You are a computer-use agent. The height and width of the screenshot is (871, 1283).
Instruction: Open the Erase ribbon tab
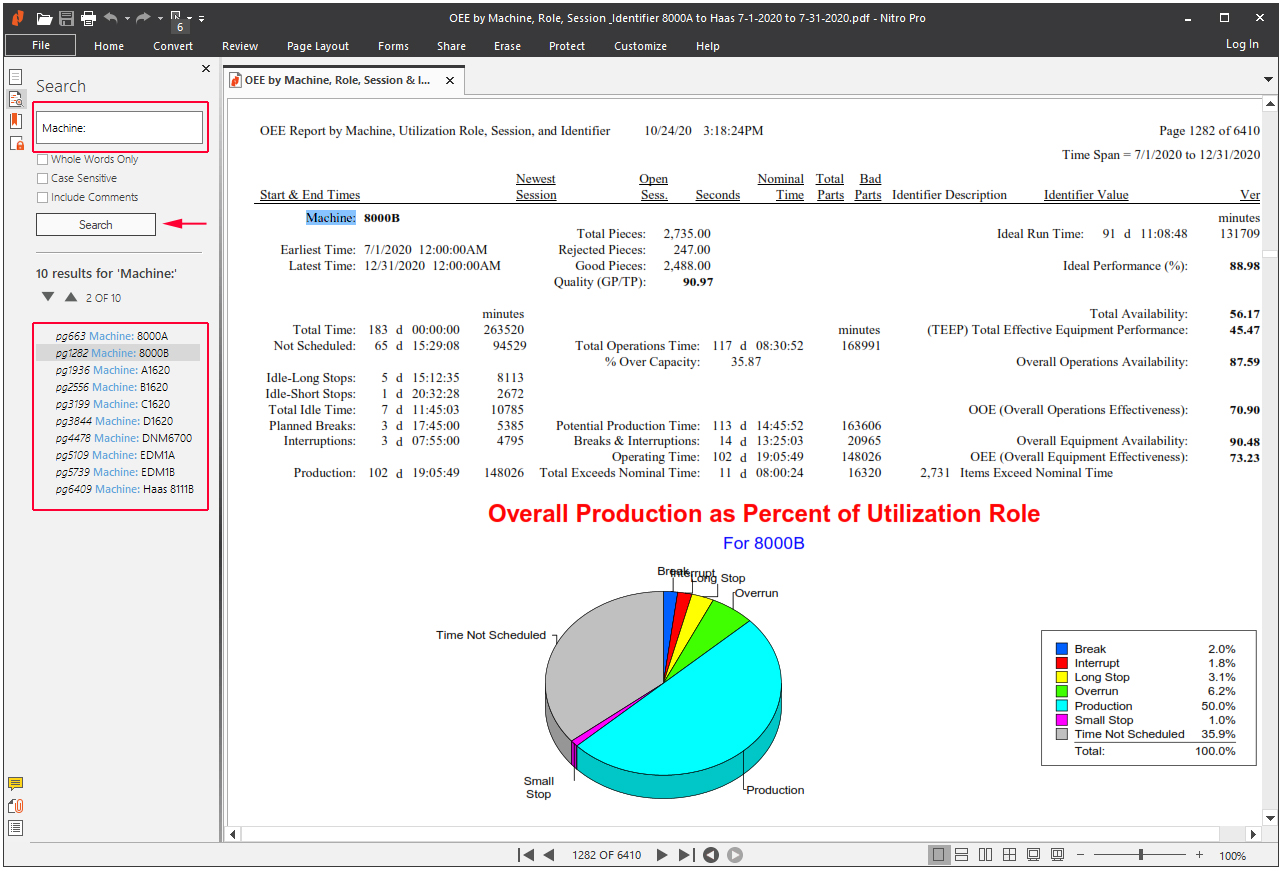pos(507,46)
